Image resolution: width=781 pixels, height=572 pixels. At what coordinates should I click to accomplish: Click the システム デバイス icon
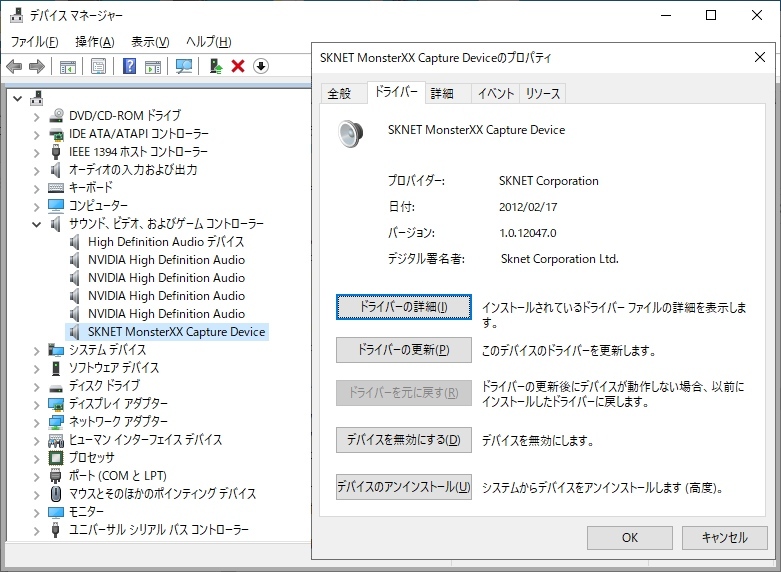56,350
